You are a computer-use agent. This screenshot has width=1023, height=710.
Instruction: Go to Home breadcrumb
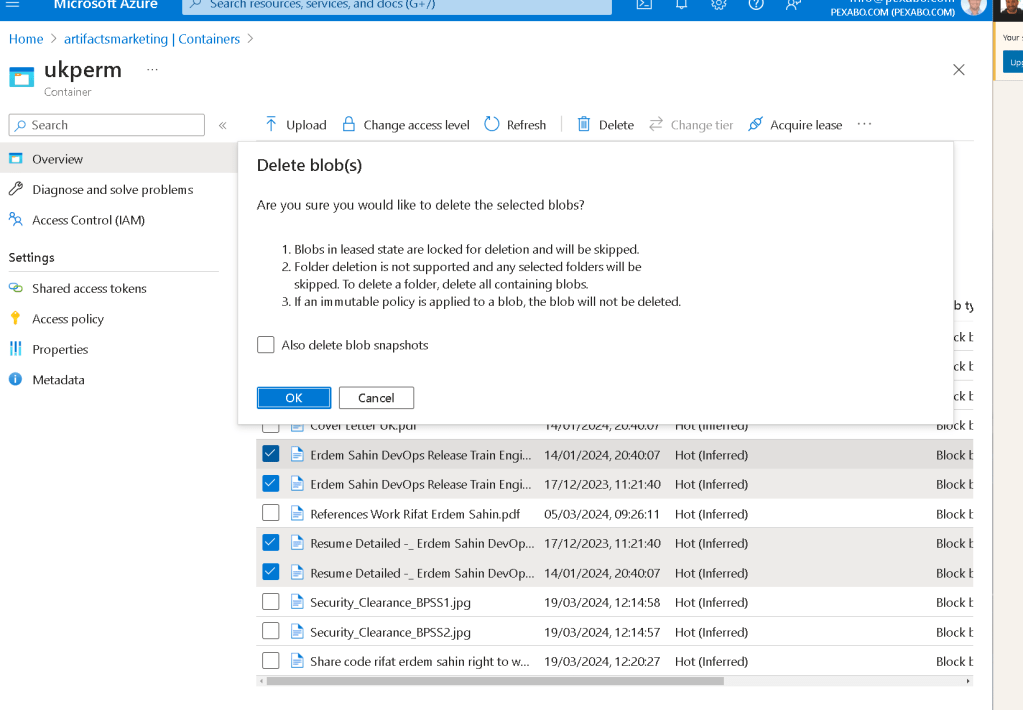(x=26, y=39)
